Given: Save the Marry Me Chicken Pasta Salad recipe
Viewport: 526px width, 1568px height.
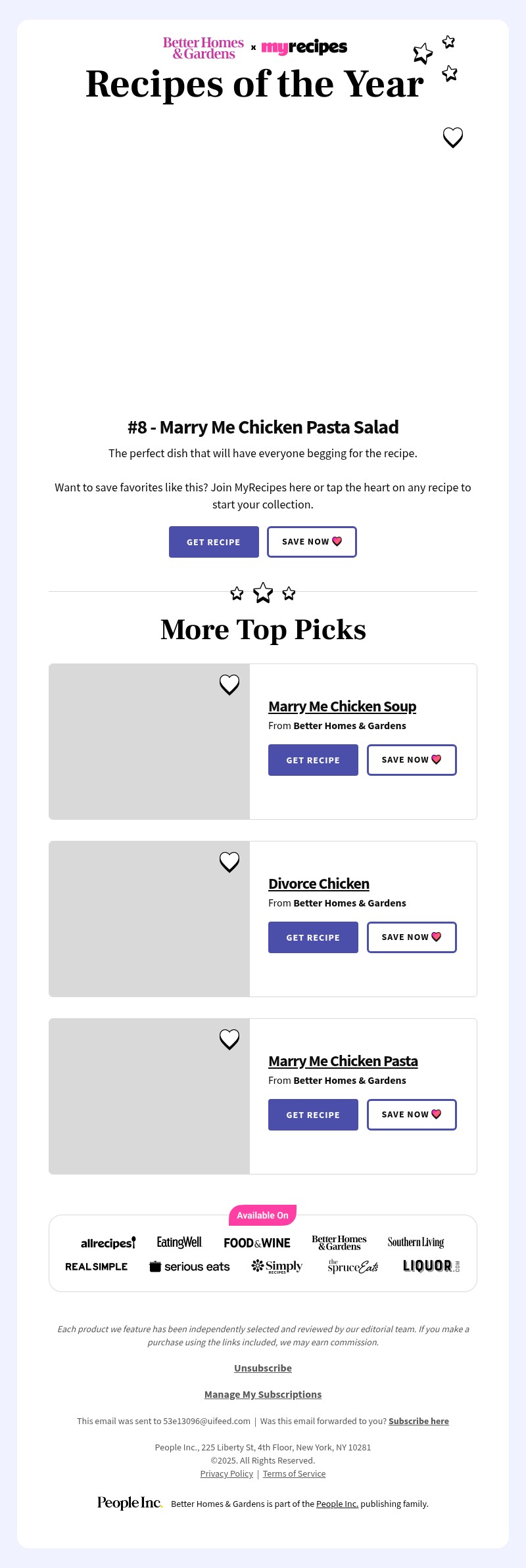Looking at the screenshot, I should pyautogui.click(x=312, y=542).
